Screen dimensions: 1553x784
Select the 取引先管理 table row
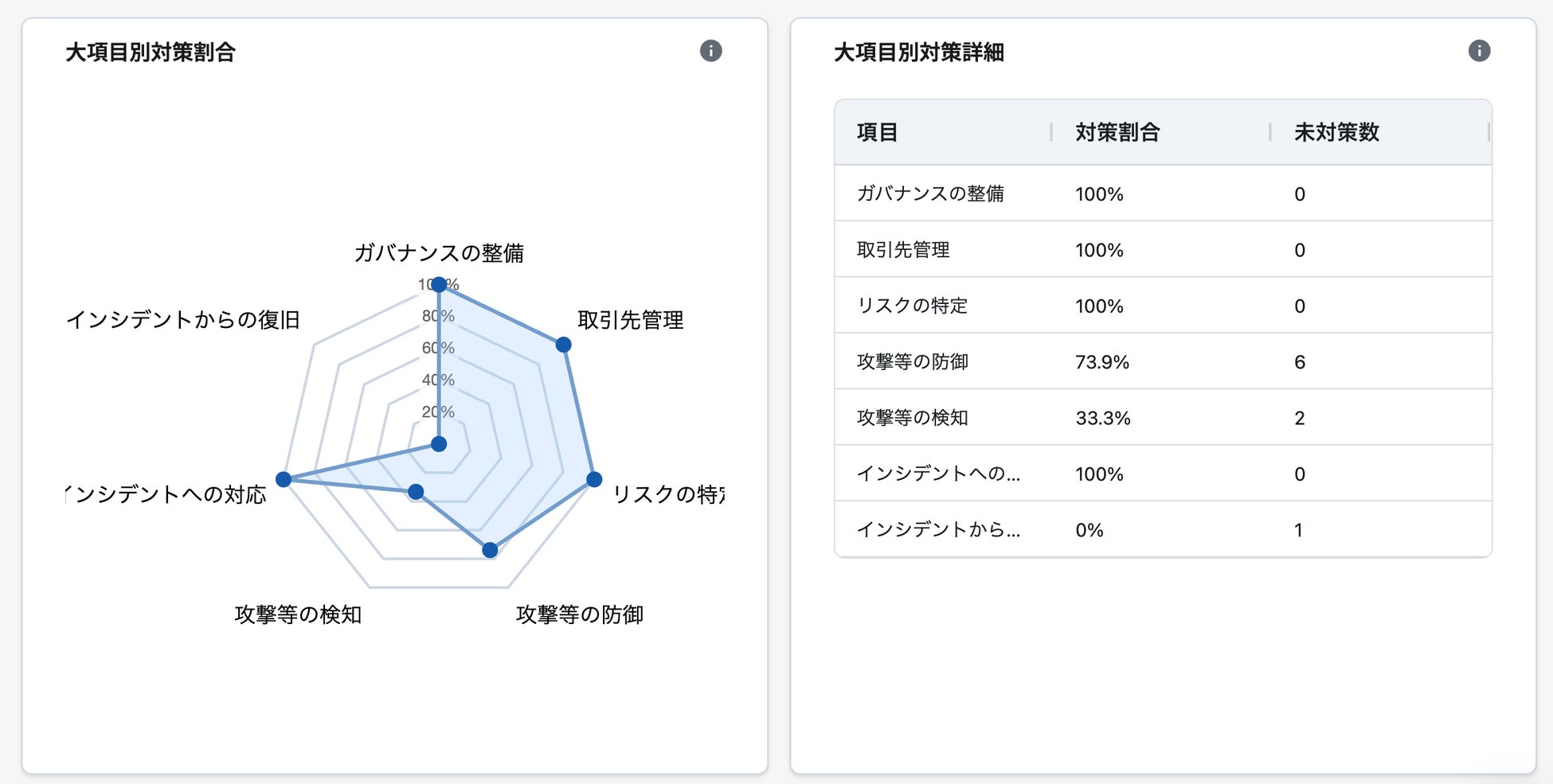point(1163,250)
